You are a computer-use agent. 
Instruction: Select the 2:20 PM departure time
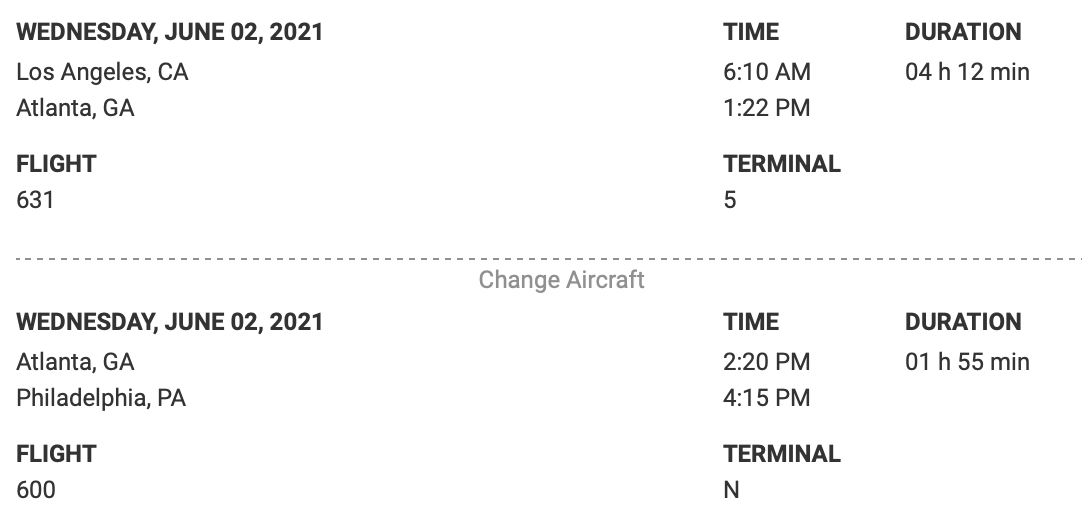coord(767,362)
